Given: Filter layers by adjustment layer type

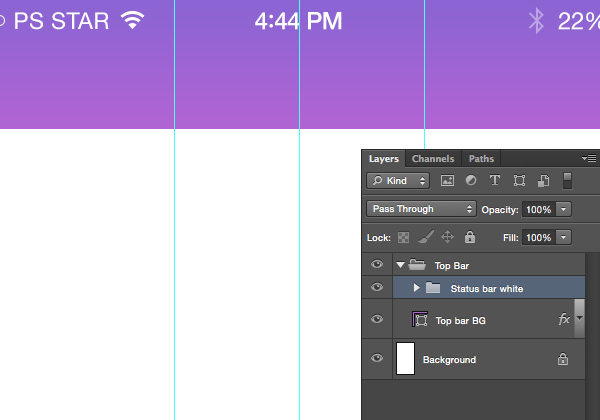Looking at the screenshot, I should pyautogui.click(x=471, y=180).
